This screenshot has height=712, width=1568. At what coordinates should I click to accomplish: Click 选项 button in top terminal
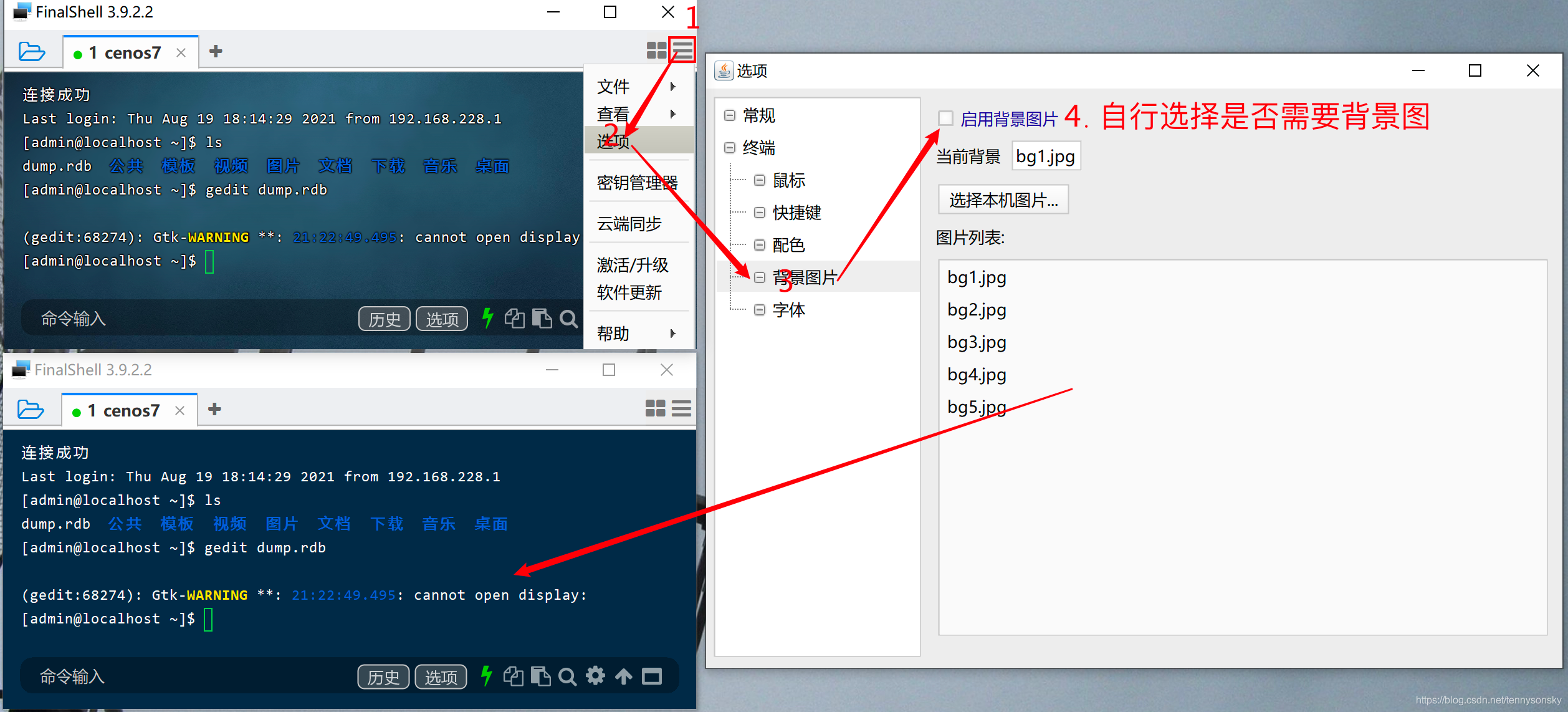coord(442,319)
